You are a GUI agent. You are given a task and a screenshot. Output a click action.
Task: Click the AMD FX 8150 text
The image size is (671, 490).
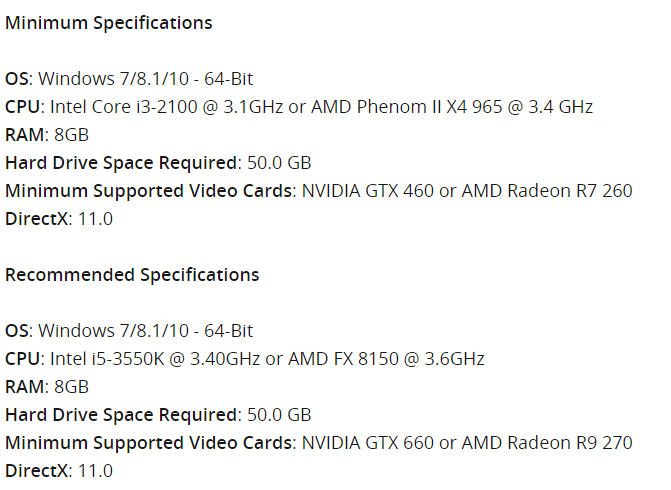[343, 359]
